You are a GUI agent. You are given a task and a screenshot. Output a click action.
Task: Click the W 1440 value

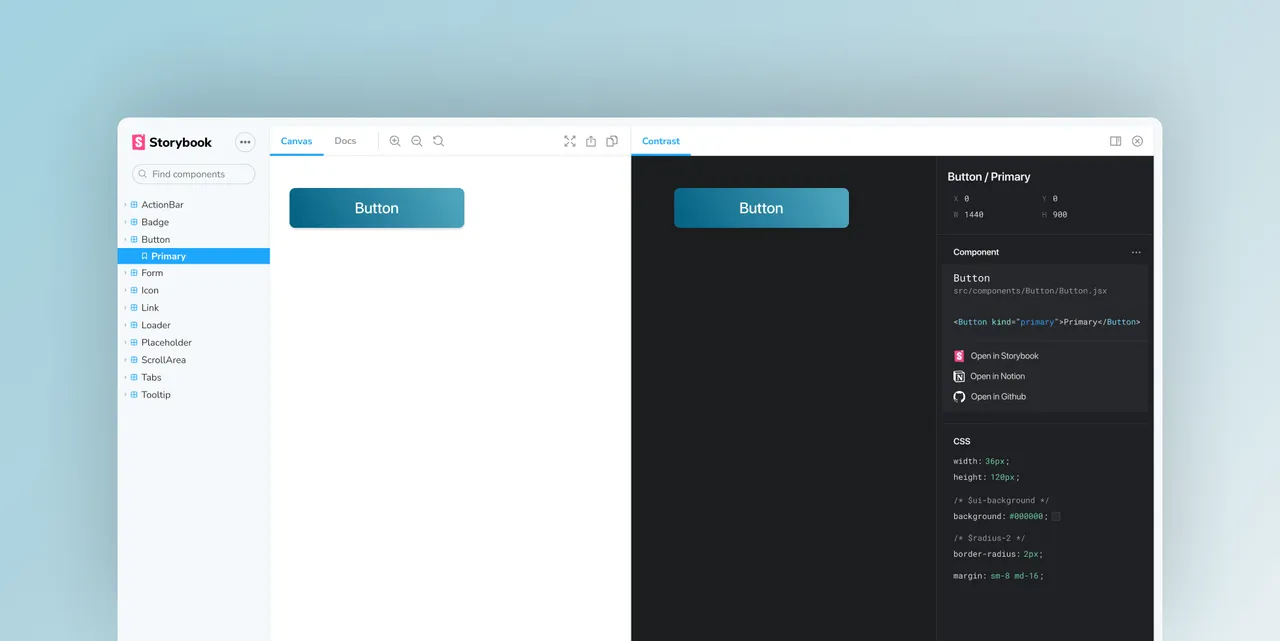[x=974, y=215]
